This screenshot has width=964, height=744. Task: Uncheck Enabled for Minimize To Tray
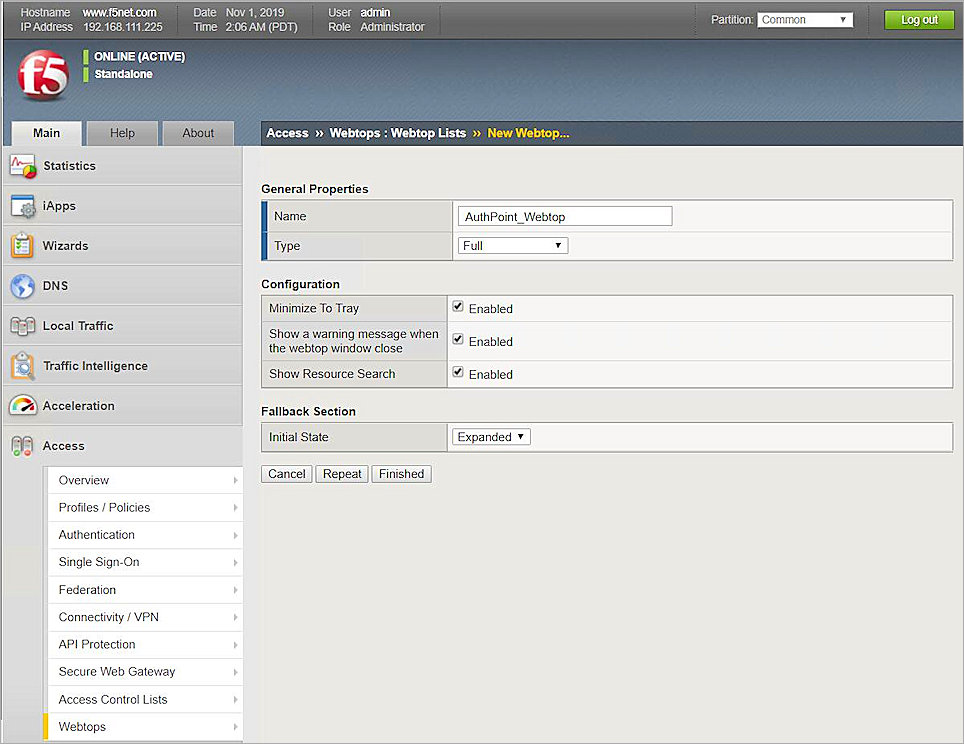coord(459,307)
